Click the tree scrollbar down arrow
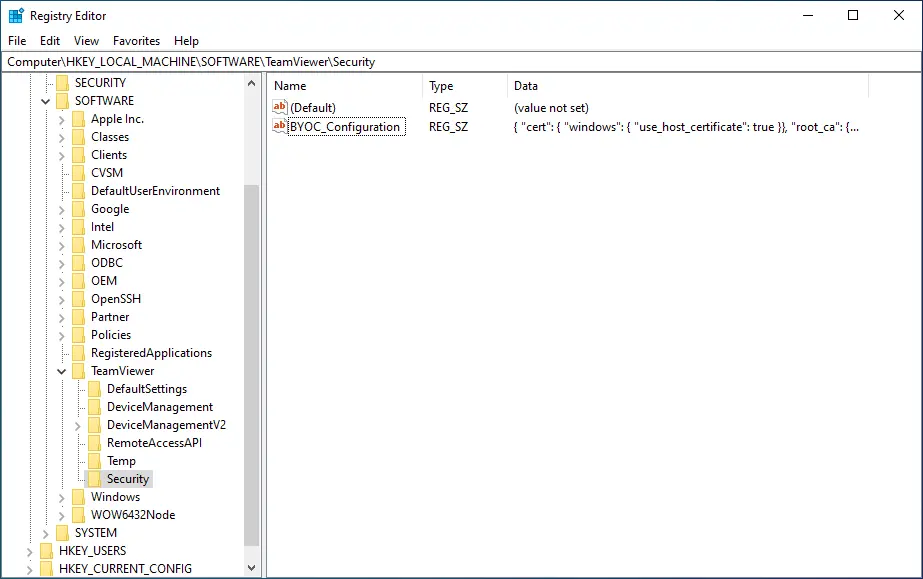Viewport: 923px width, 579px height. [x=251, y=568]
